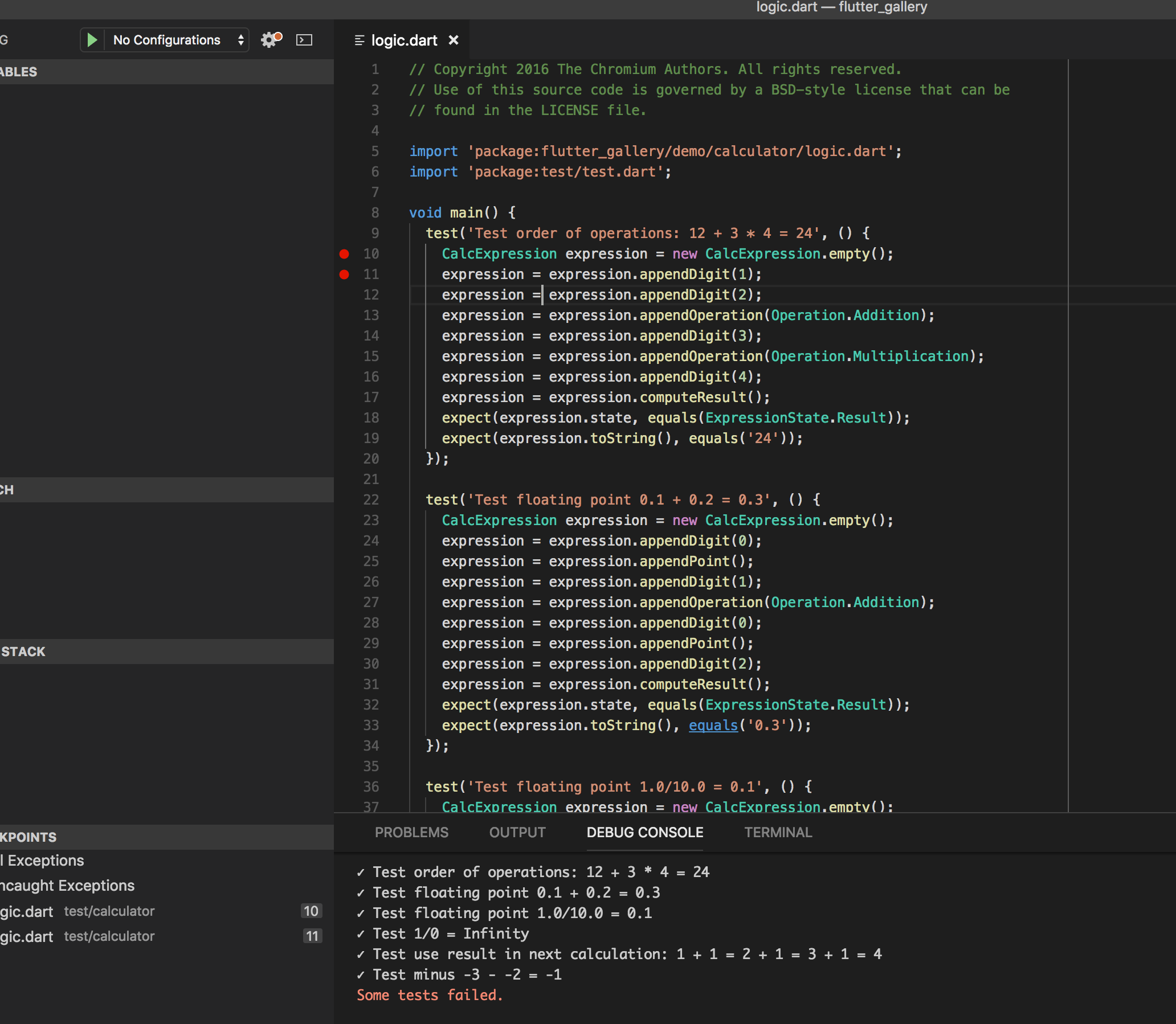Open the Debug Console toolbar icon
The image size is (1176, 1024).
point(304,40)
